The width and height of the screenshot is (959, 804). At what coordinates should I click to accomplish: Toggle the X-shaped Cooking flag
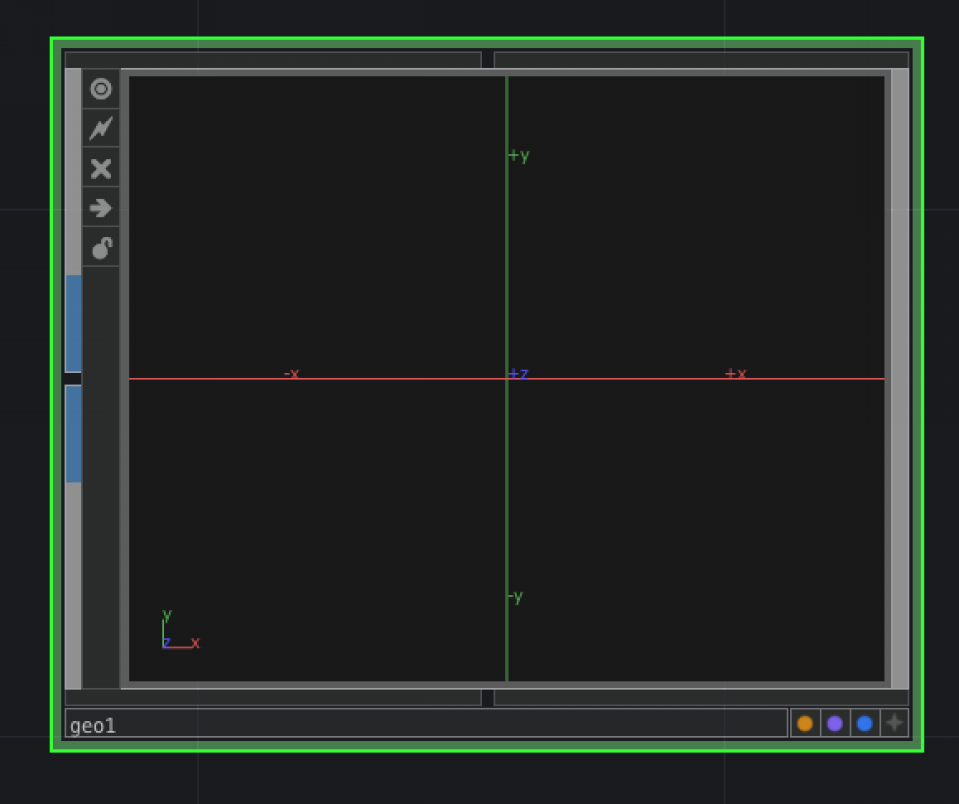click(101, 168)
